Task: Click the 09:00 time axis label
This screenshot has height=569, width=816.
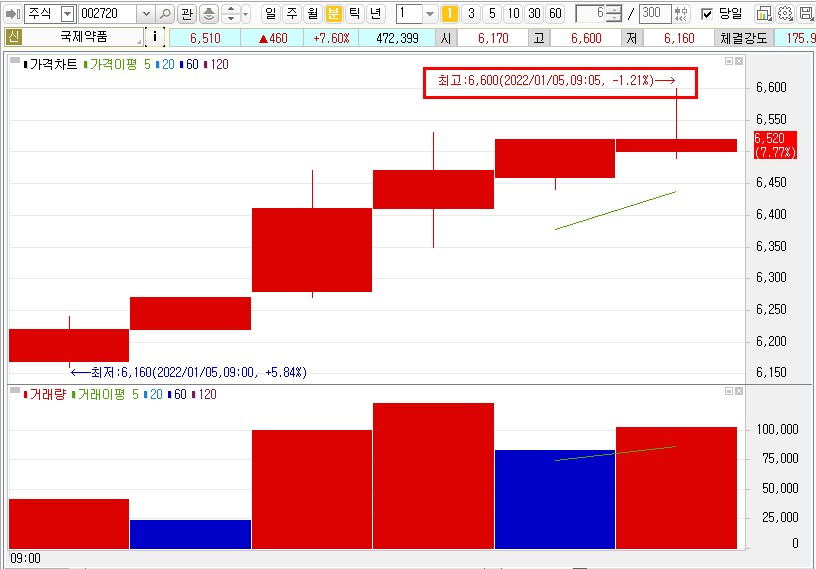Action: tap(26, 559)
